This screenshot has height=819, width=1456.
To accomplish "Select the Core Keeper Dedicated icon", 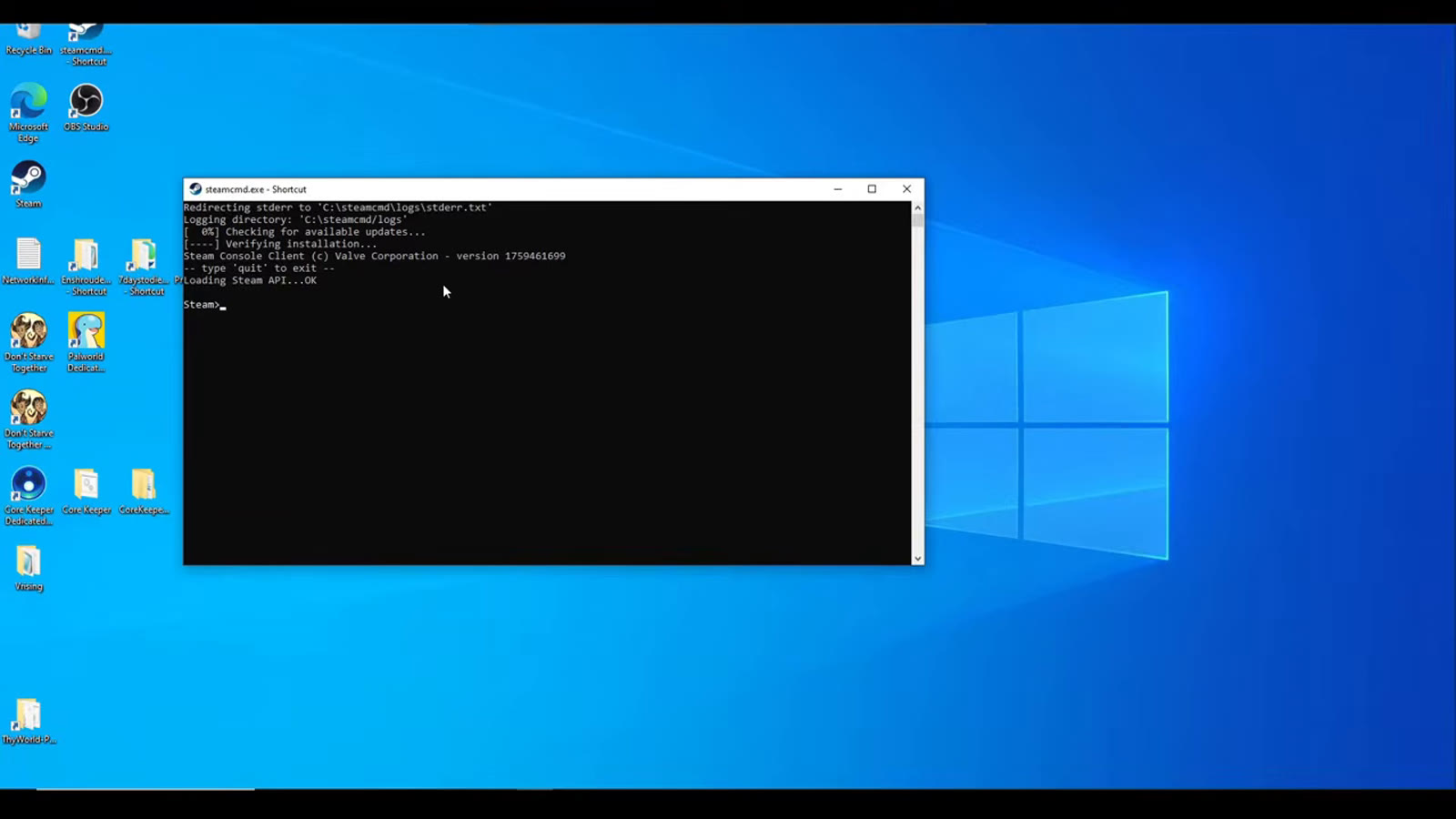I will (x=28, y=496).
